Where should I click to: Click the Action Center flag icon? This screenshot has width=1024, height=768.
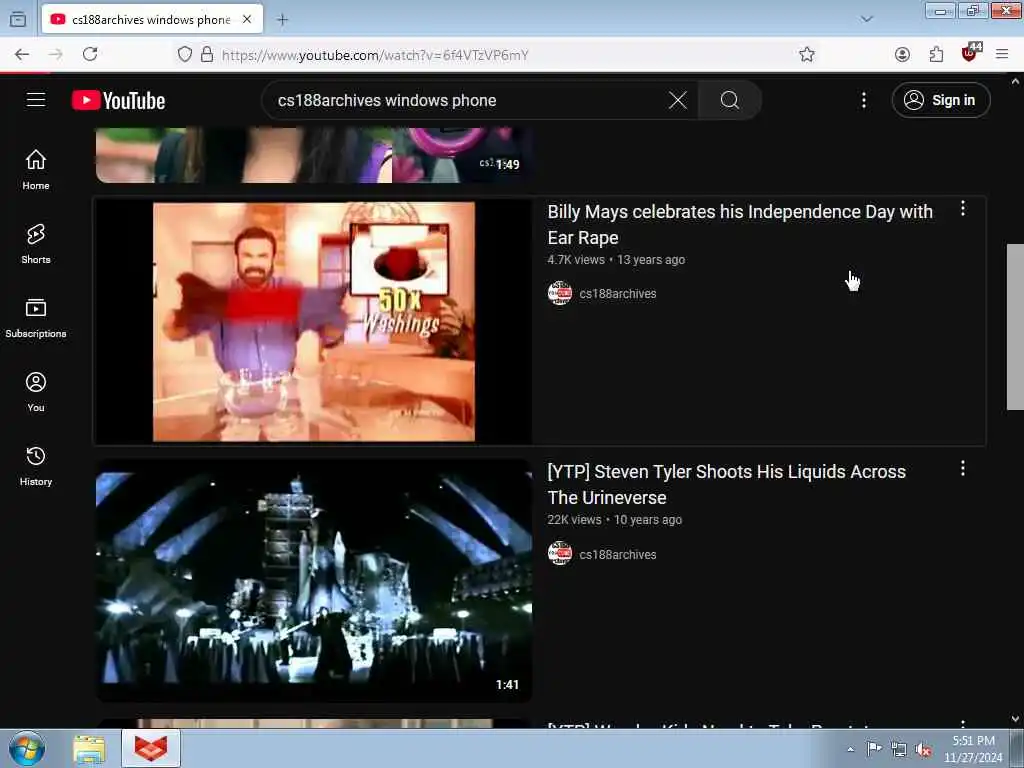tap(874, 748)
